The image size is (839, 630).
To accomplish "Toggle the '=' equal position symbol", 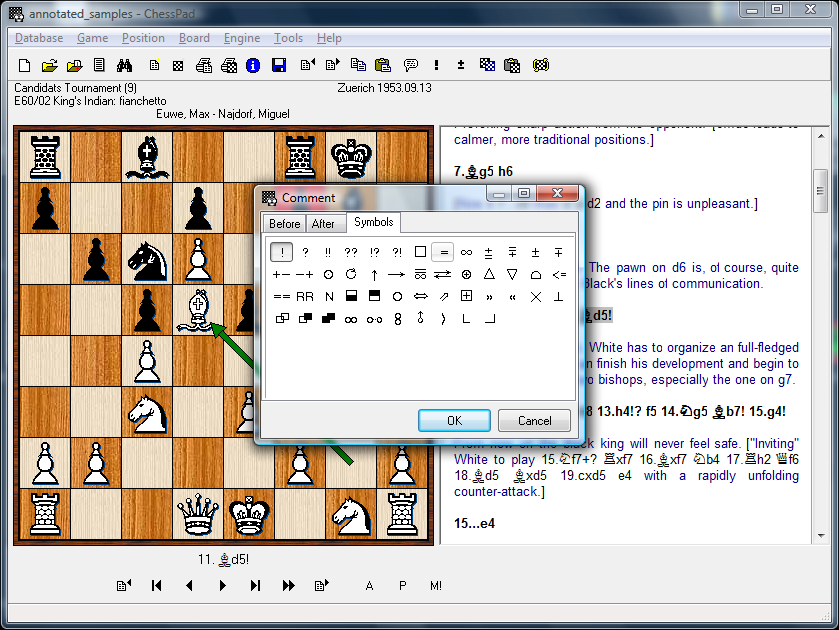I will coord(444,252).
